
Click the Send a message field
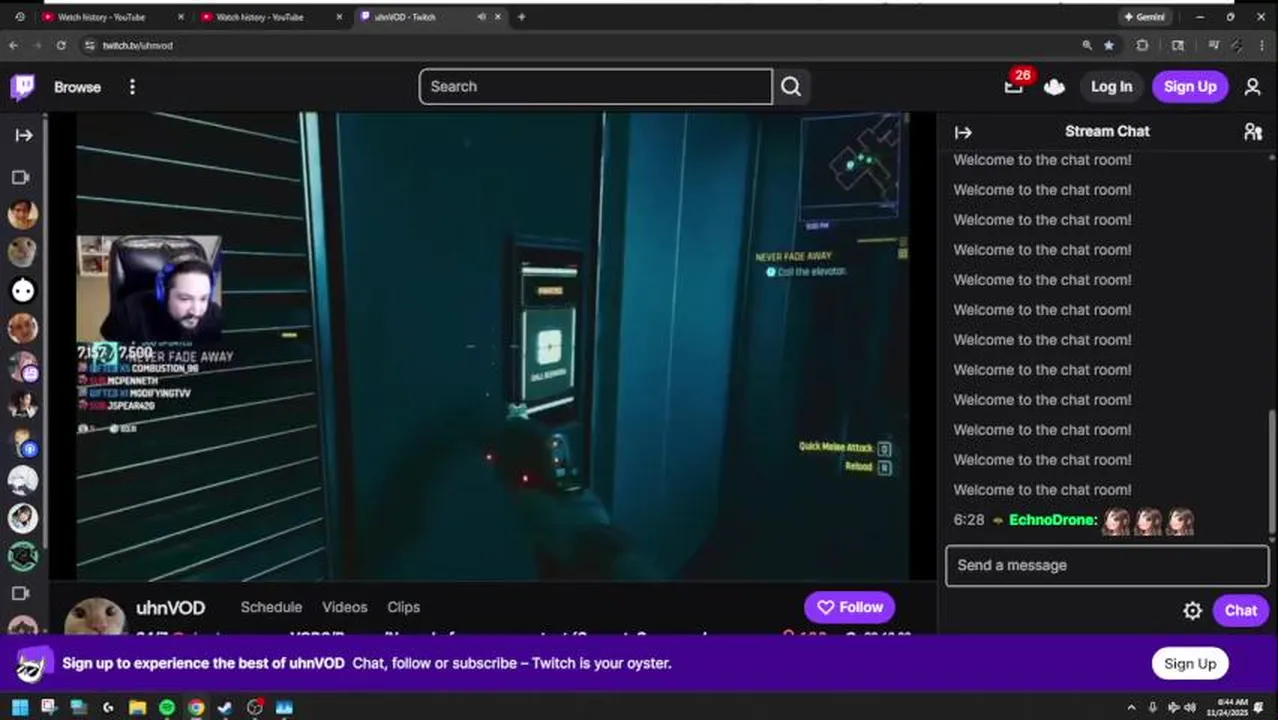coord(1107,565)
